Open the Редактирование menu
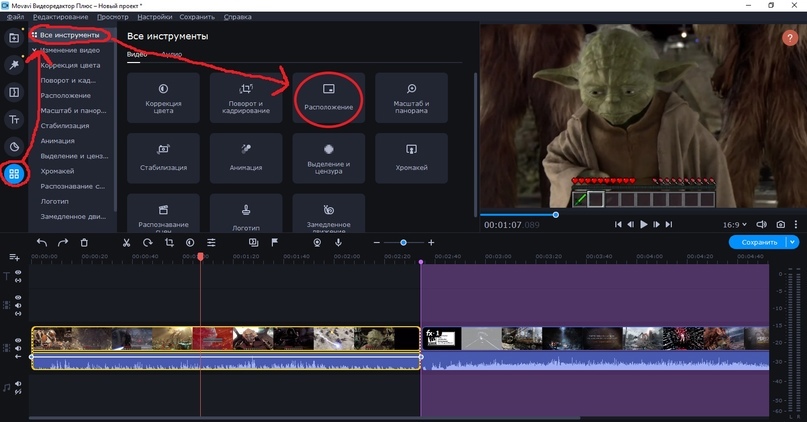Image resolution: width=807 pixels, height=422 pixels. (x=60, y=17)
